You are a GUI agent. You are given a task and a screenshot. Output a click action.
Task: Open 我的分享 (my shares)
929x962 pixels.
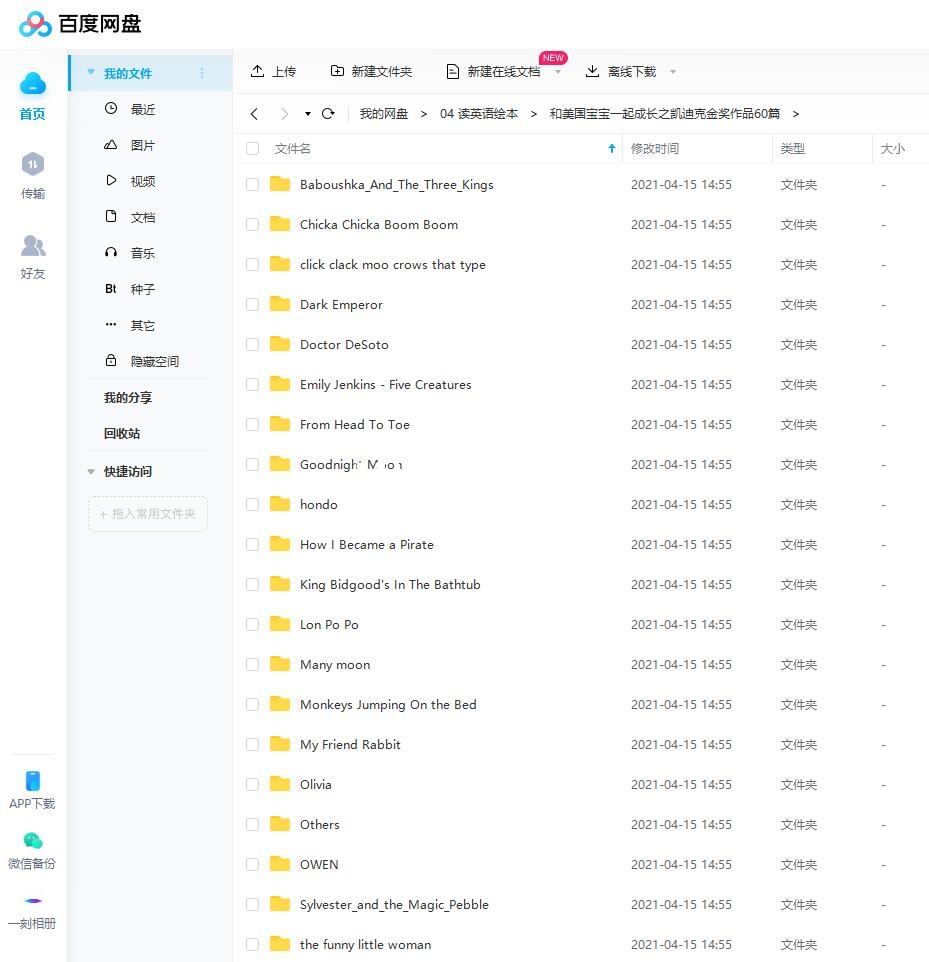point(127,397)
